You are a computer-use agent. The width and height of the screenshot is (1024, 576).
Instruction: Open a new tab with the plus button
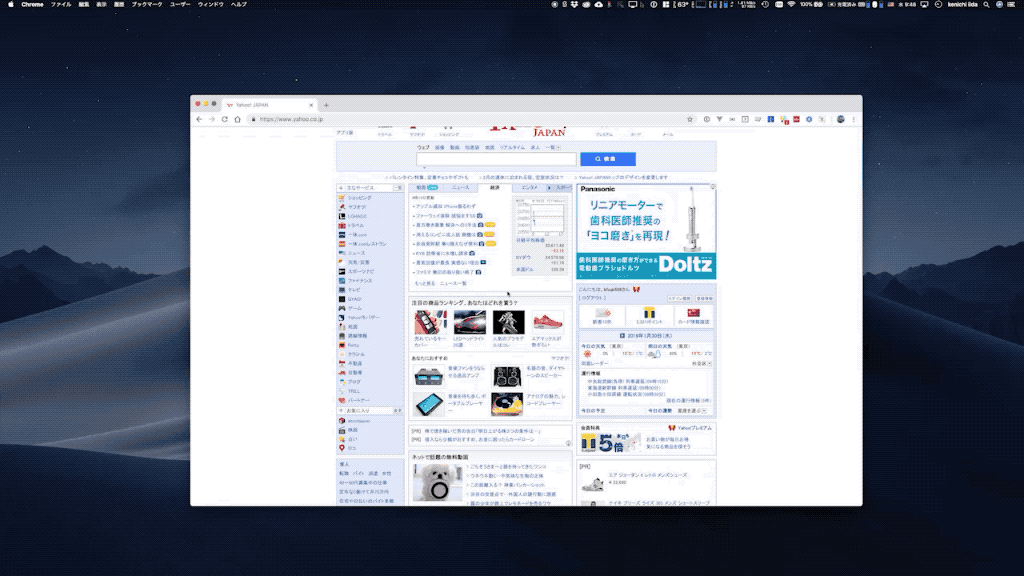[326, 105]
